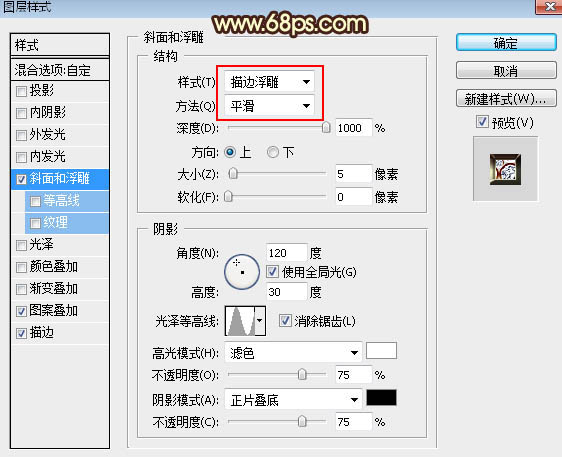Tick the 内发光 inner glow checkbox
Viewport: 562px width, 457px height.
tap(21, 157)
